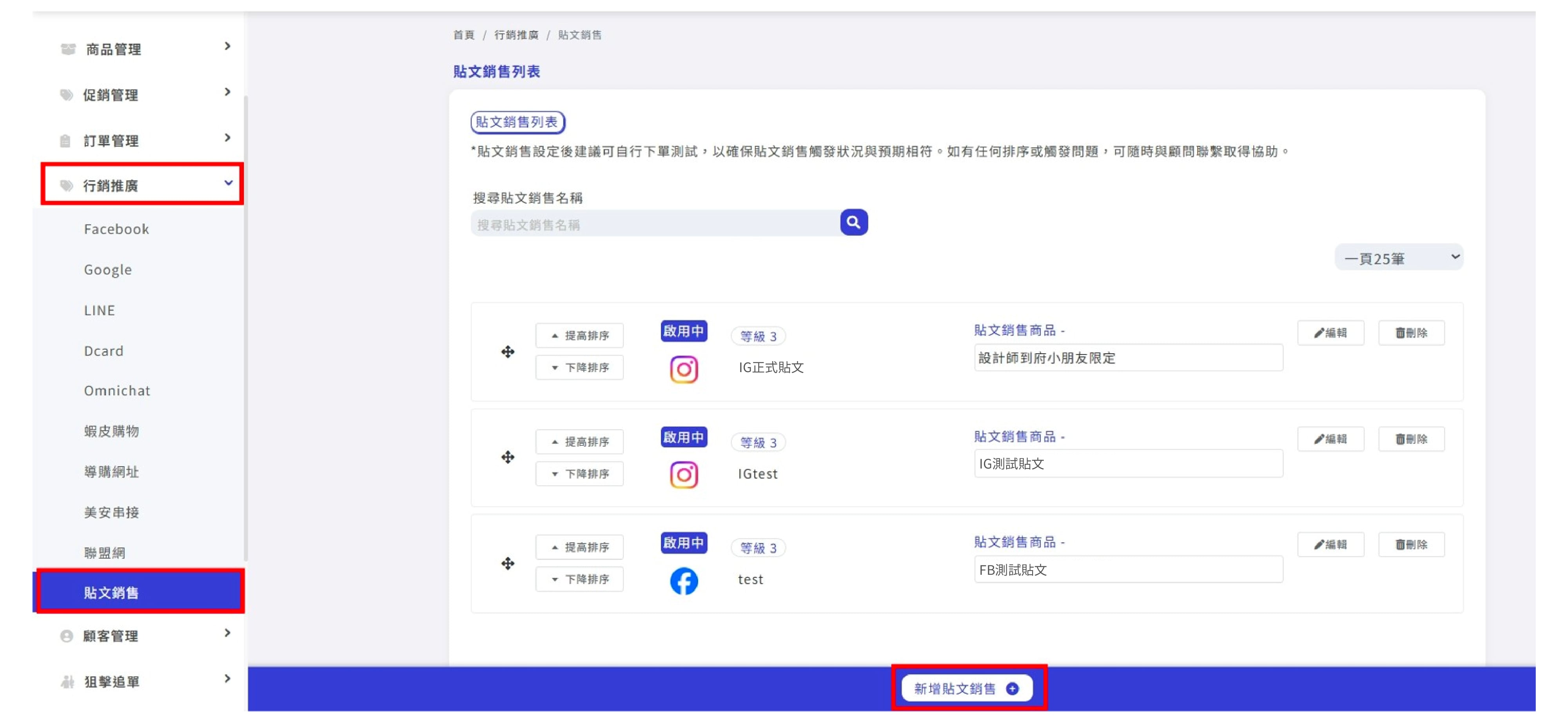
Task: Click drag handle icon for IGtest row
Action: tap(508, 457)
